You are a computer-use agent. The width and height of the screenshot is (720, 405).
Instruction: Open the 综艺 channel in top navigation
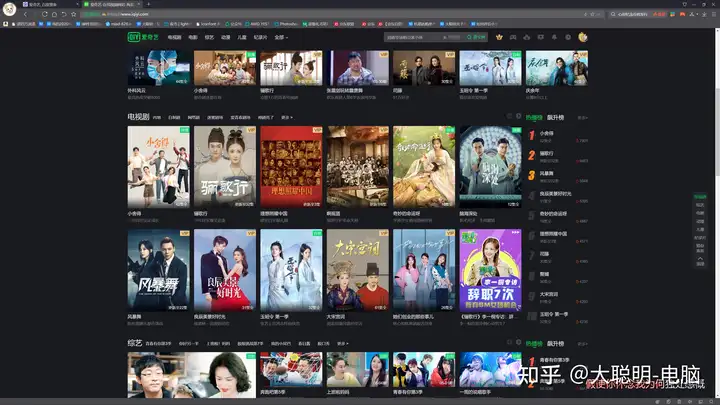point(209,37)
